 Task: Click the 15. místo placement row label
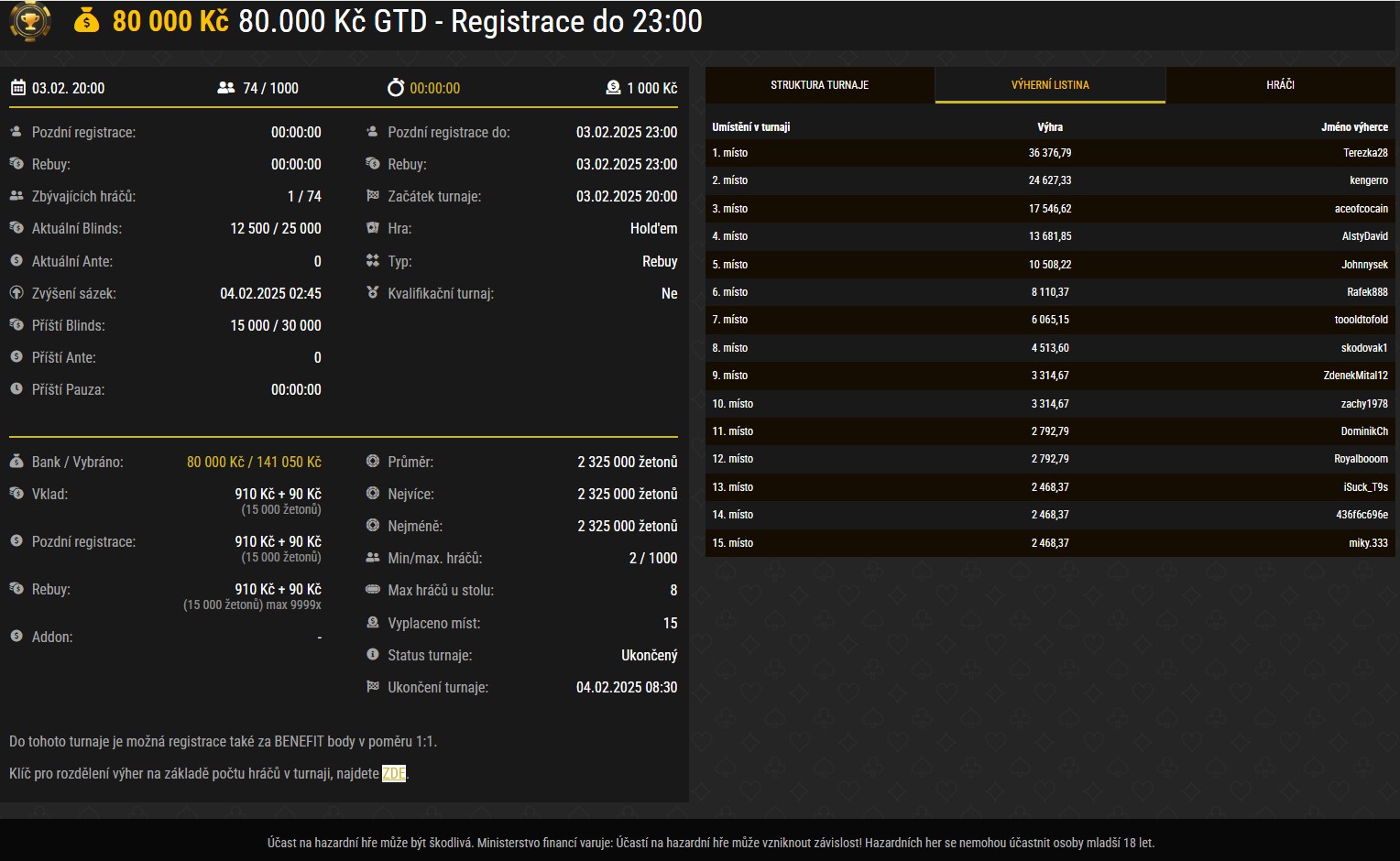click(732, 543)
